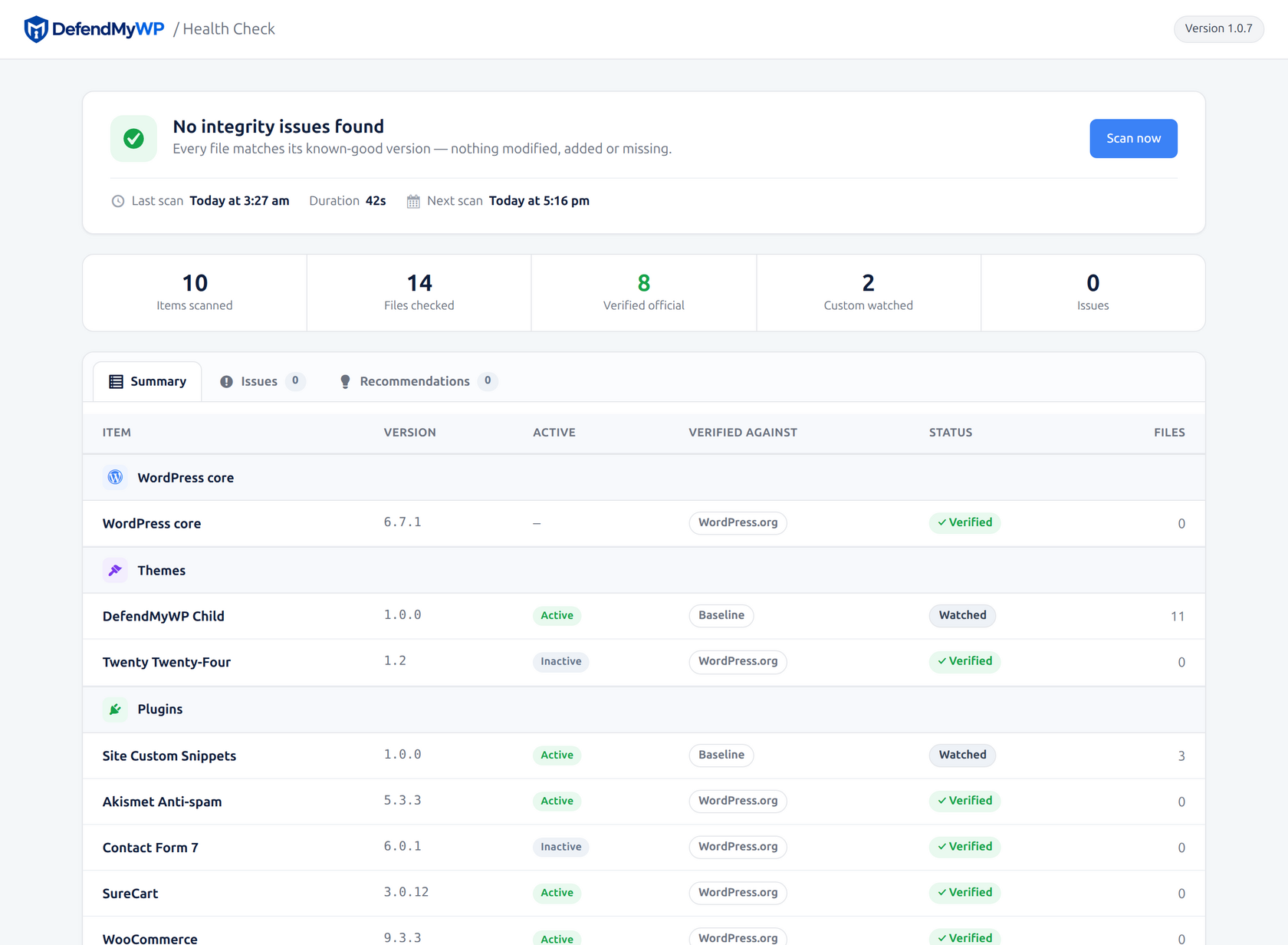
Task: Click the Verified badge in WordPress core row
Action: pyautogui.click(x=964, y=522)
